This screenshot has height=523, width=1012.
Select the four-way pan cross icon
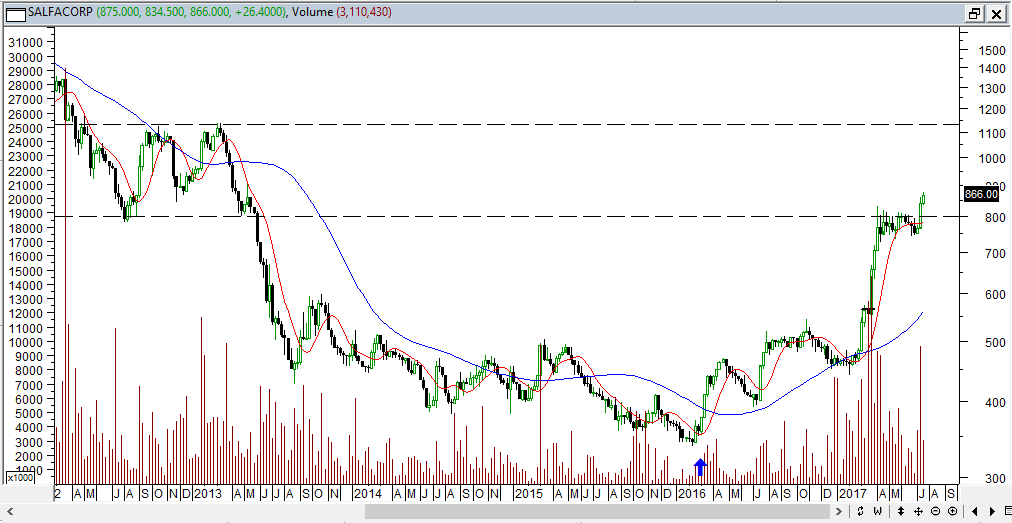click(918, 511)
